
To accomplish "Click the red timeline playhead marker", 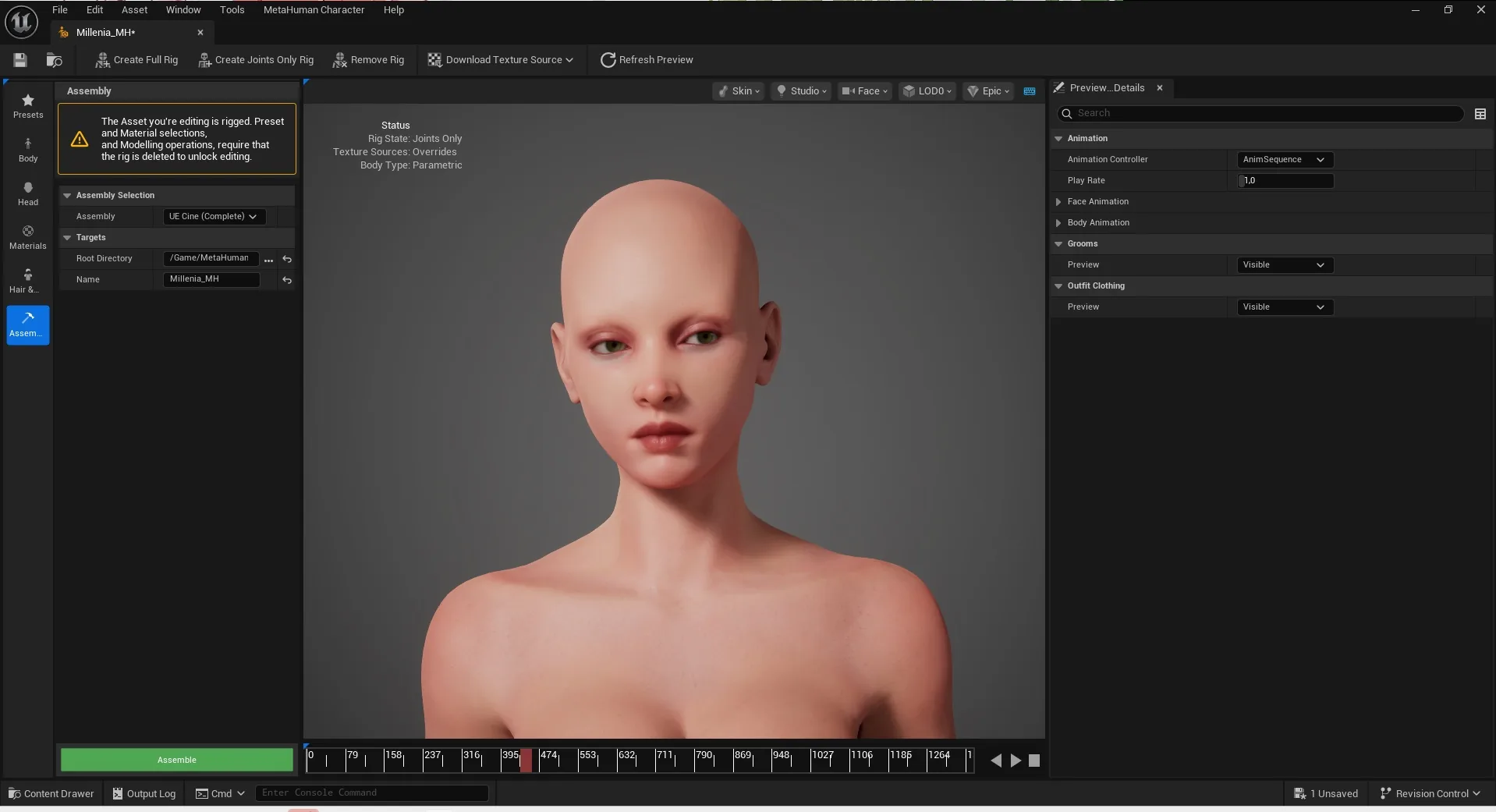I will click(x=526, y=761).
